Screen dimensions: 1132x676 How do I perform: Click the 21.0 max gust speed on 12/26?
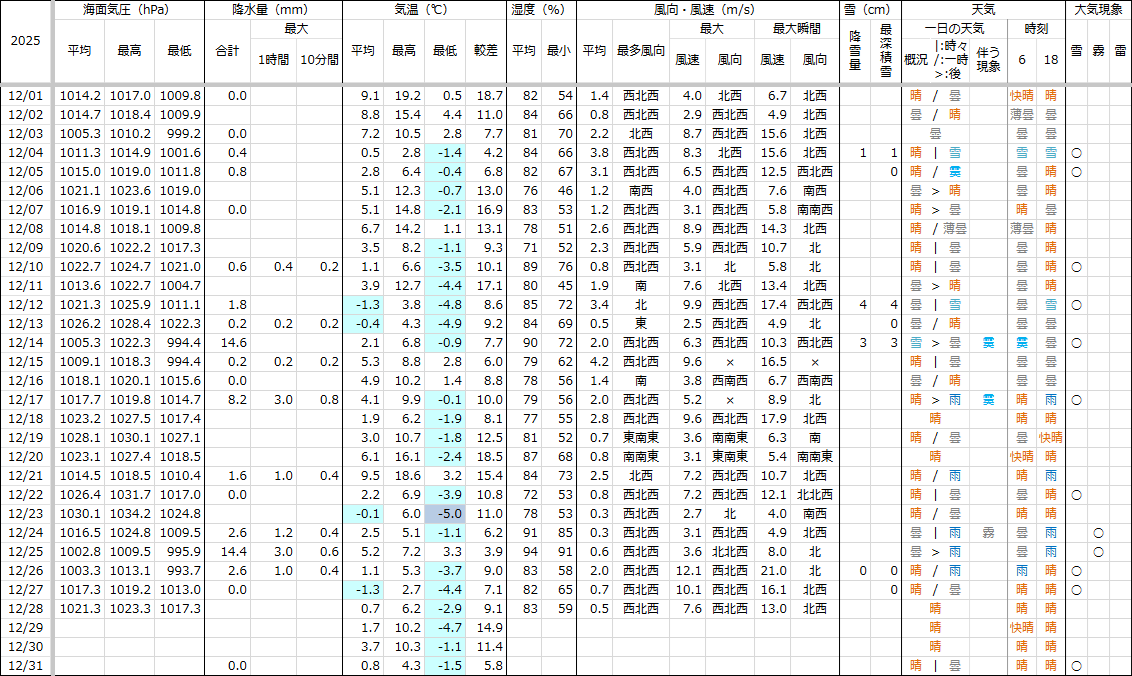(772, 571)
